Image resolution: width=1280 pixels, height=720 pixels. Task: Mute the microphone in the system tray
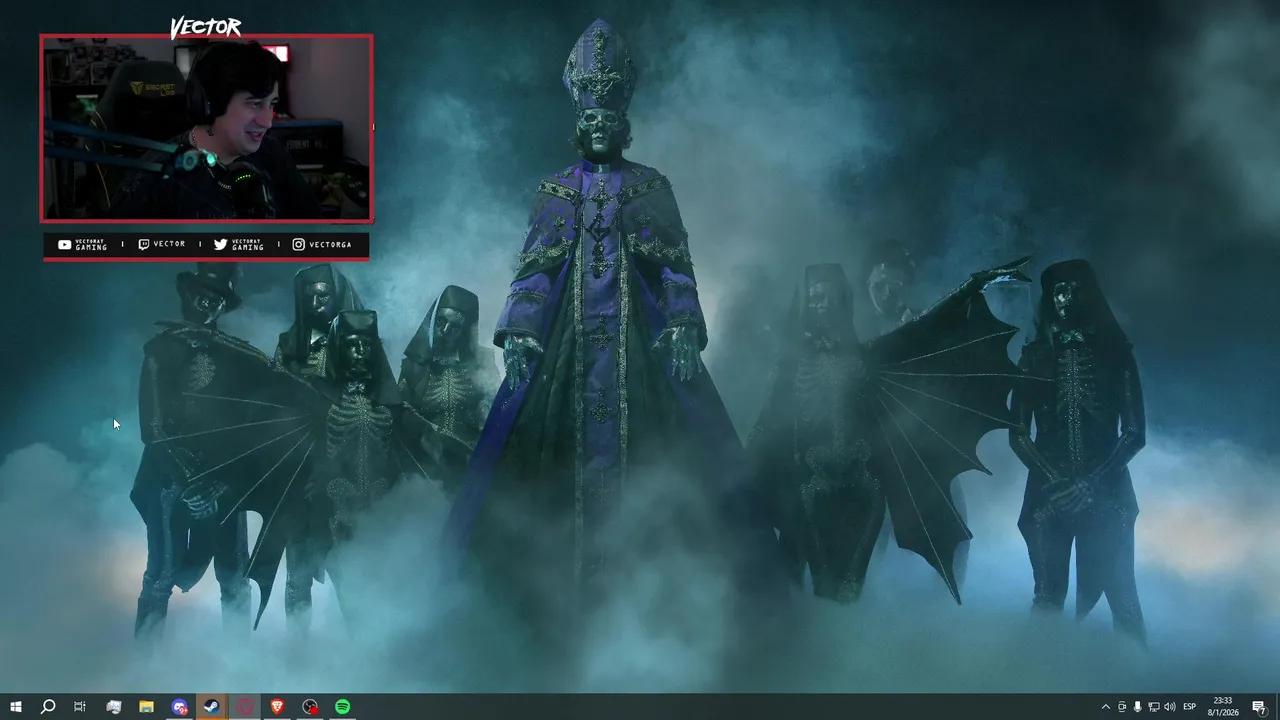coord(1138,706)
